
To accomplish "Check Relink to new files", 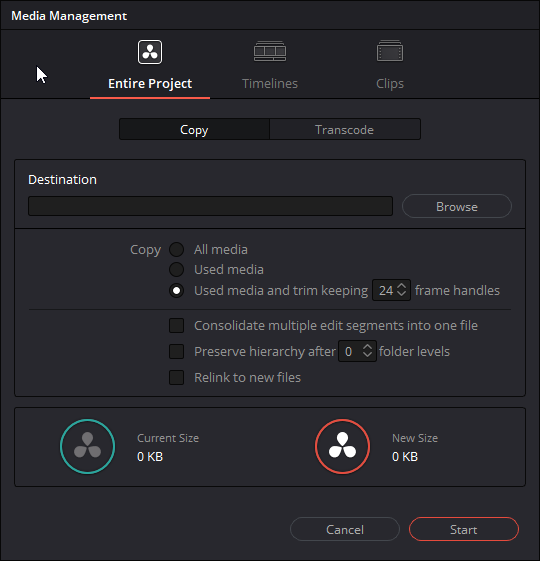I will click(x=176, y=377).
